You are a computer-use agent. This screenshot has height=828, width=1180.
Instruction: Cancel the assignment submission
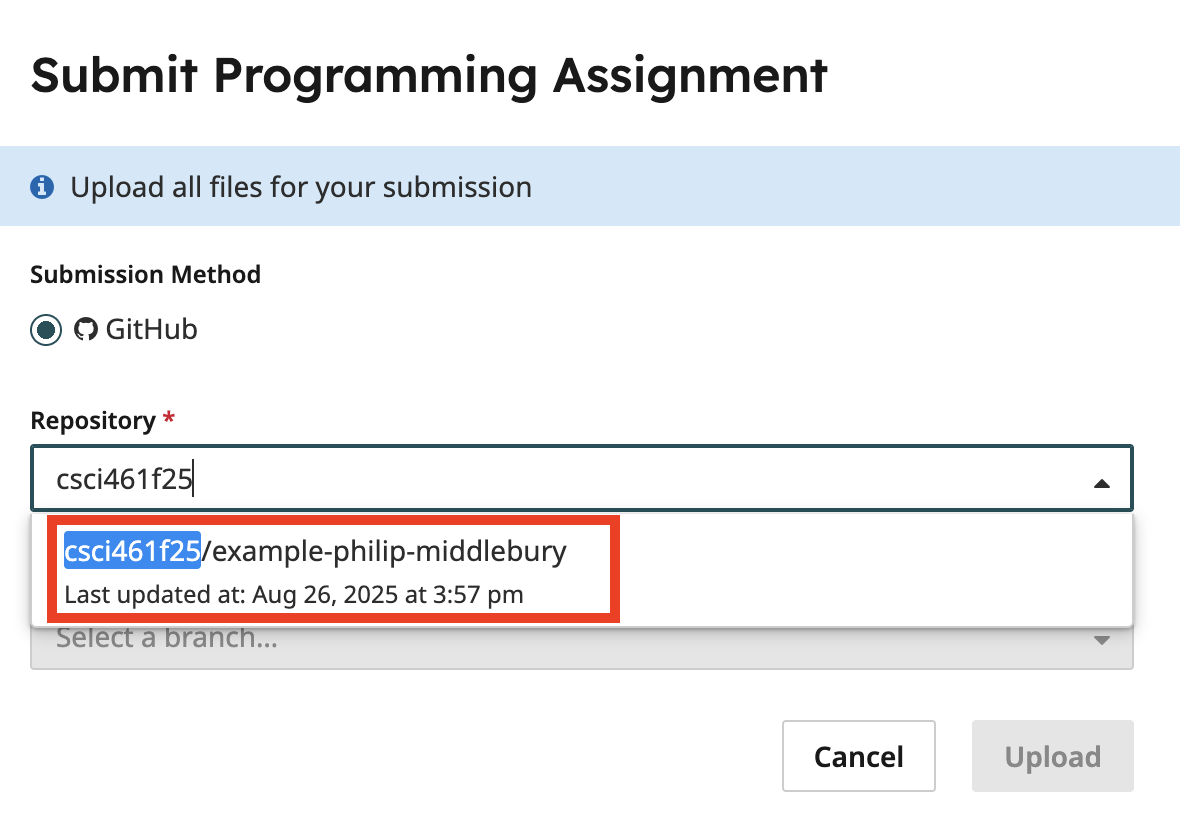[859, 756]
